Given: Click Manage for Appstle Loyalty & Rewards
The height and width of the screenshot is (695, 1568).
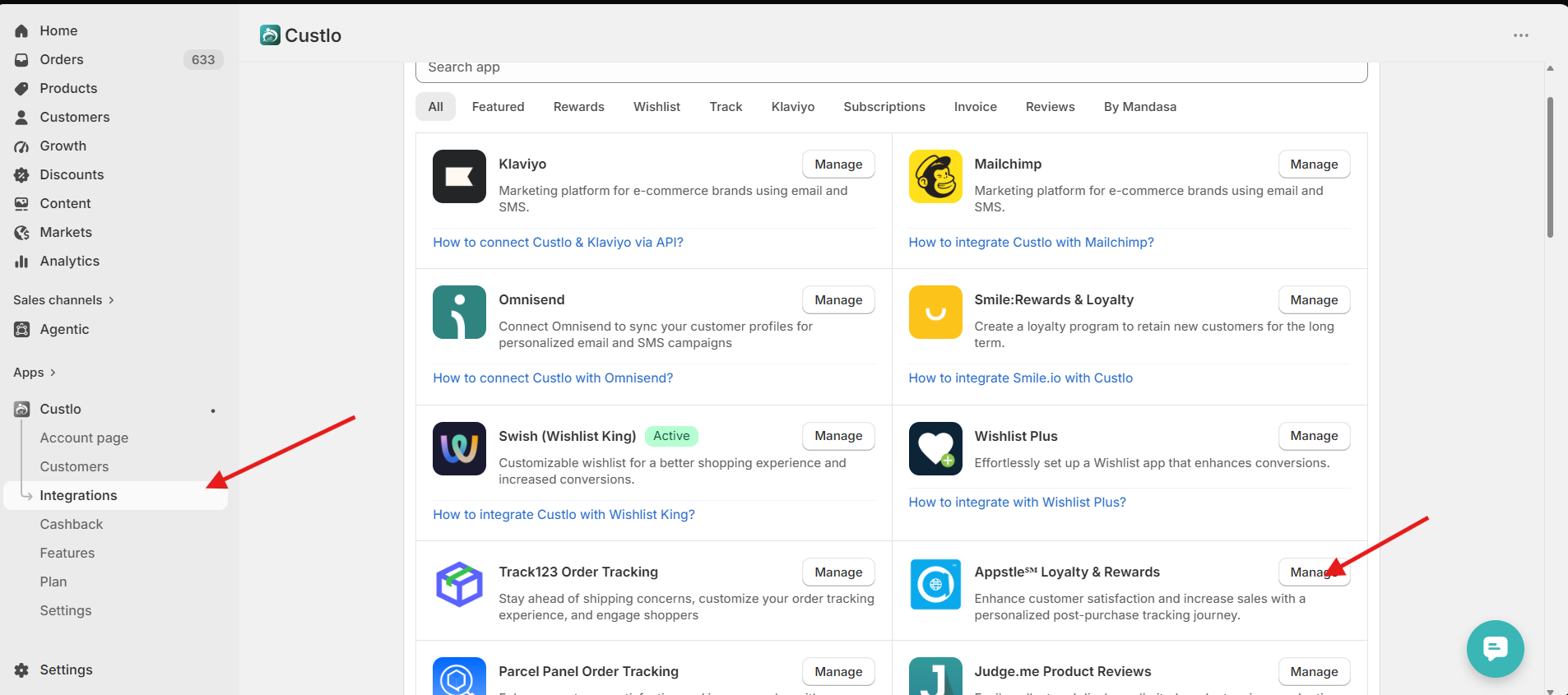Looking at the screenshot, I should click(x=1314, y=572).
